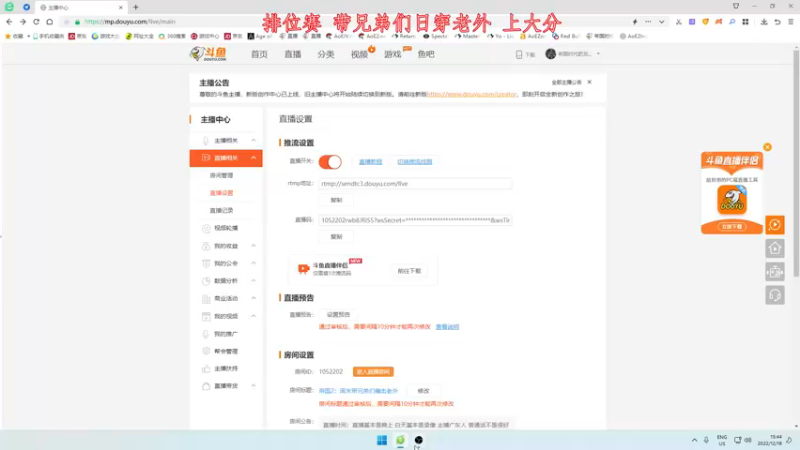
Task: Click the 数据分析 pie chart icon
Action: (206, 281)
